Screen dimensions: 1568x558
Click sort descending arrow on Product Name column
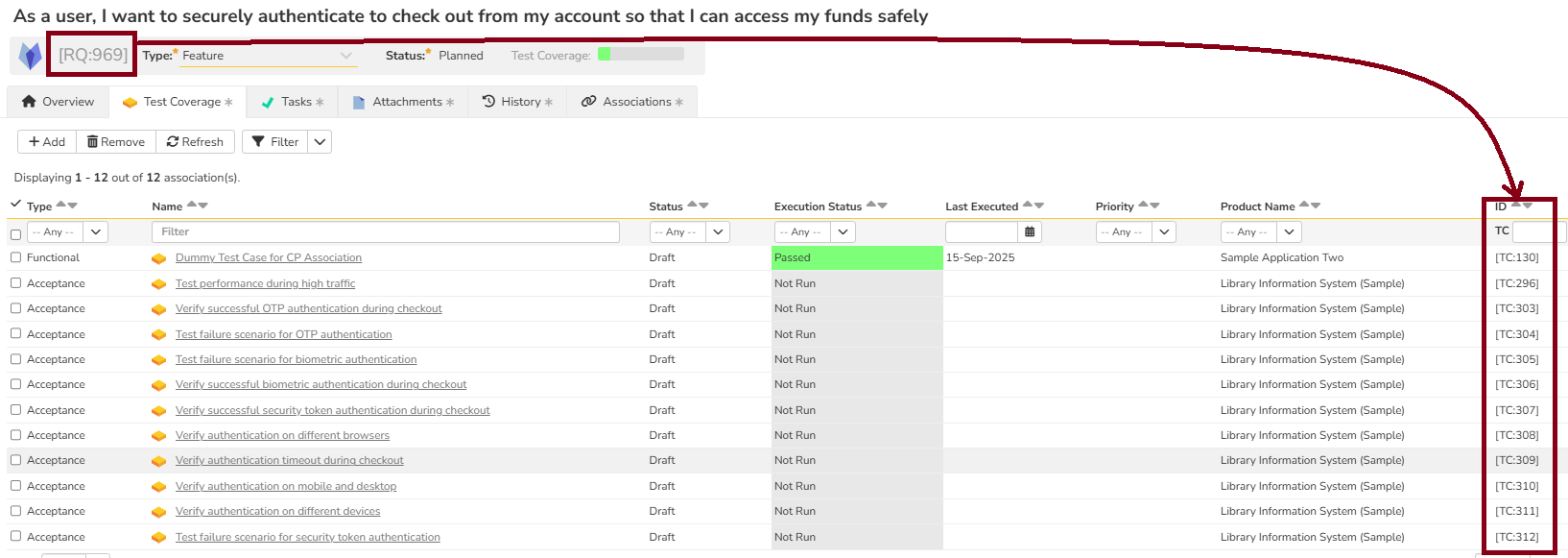tap(1316, 206)
